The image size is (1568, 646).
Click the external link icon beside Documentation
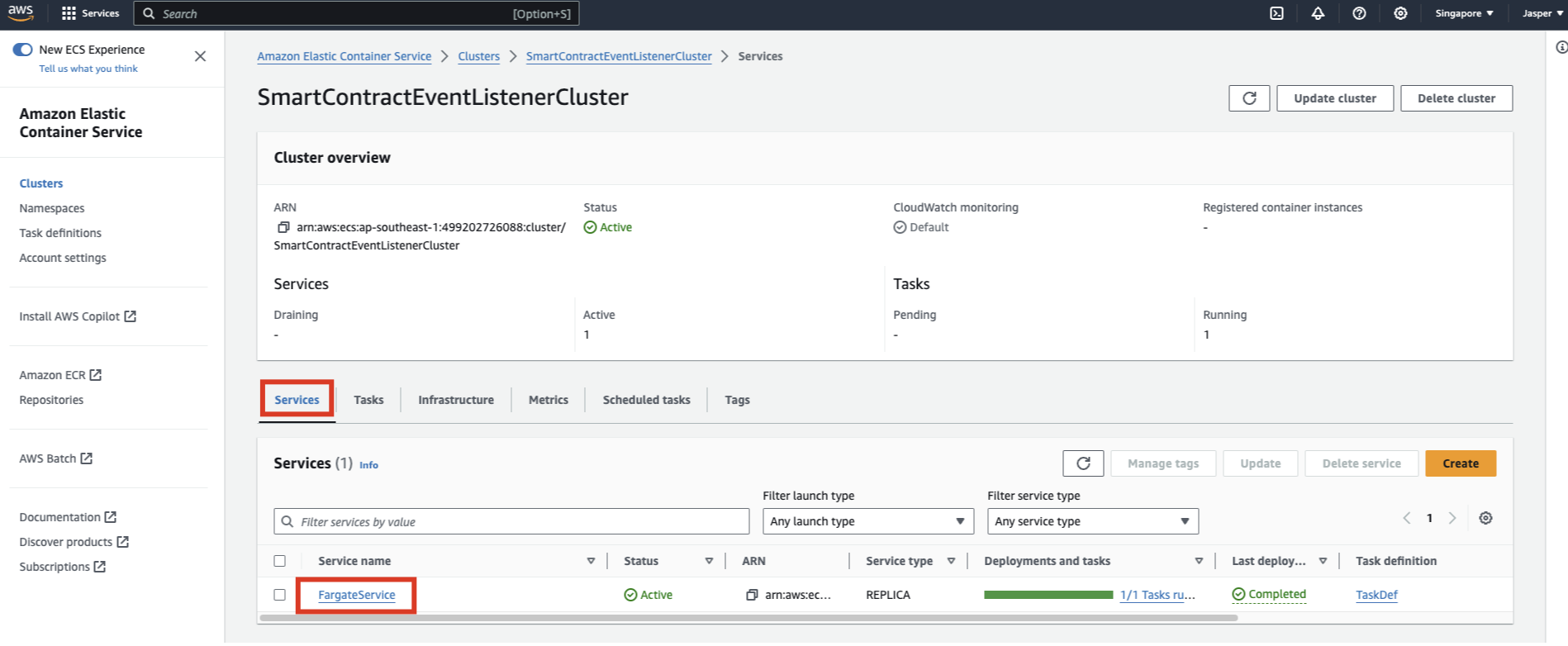[110, 517]
